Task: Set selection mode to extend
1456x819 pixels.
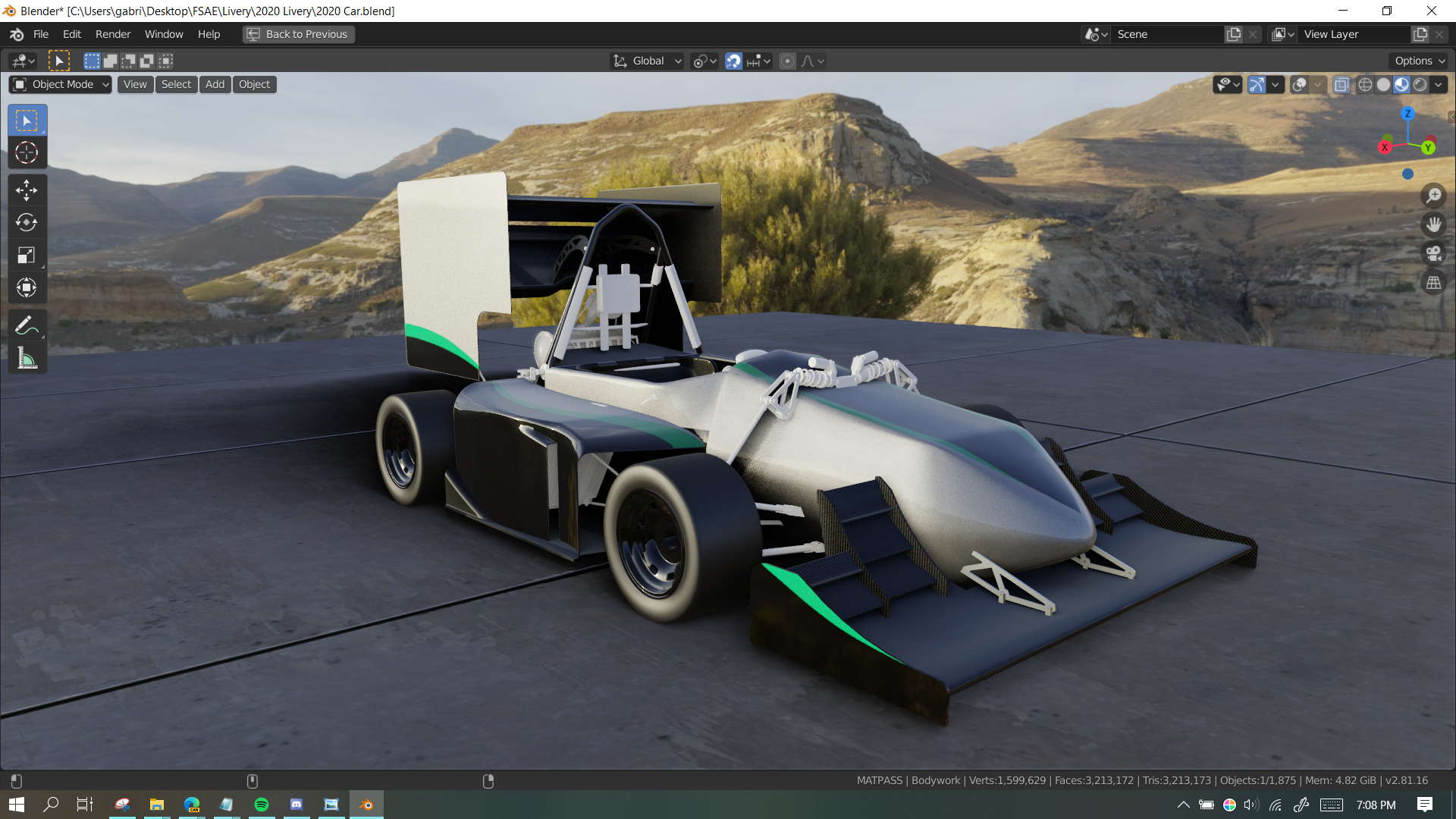Action: pos(110,61)
